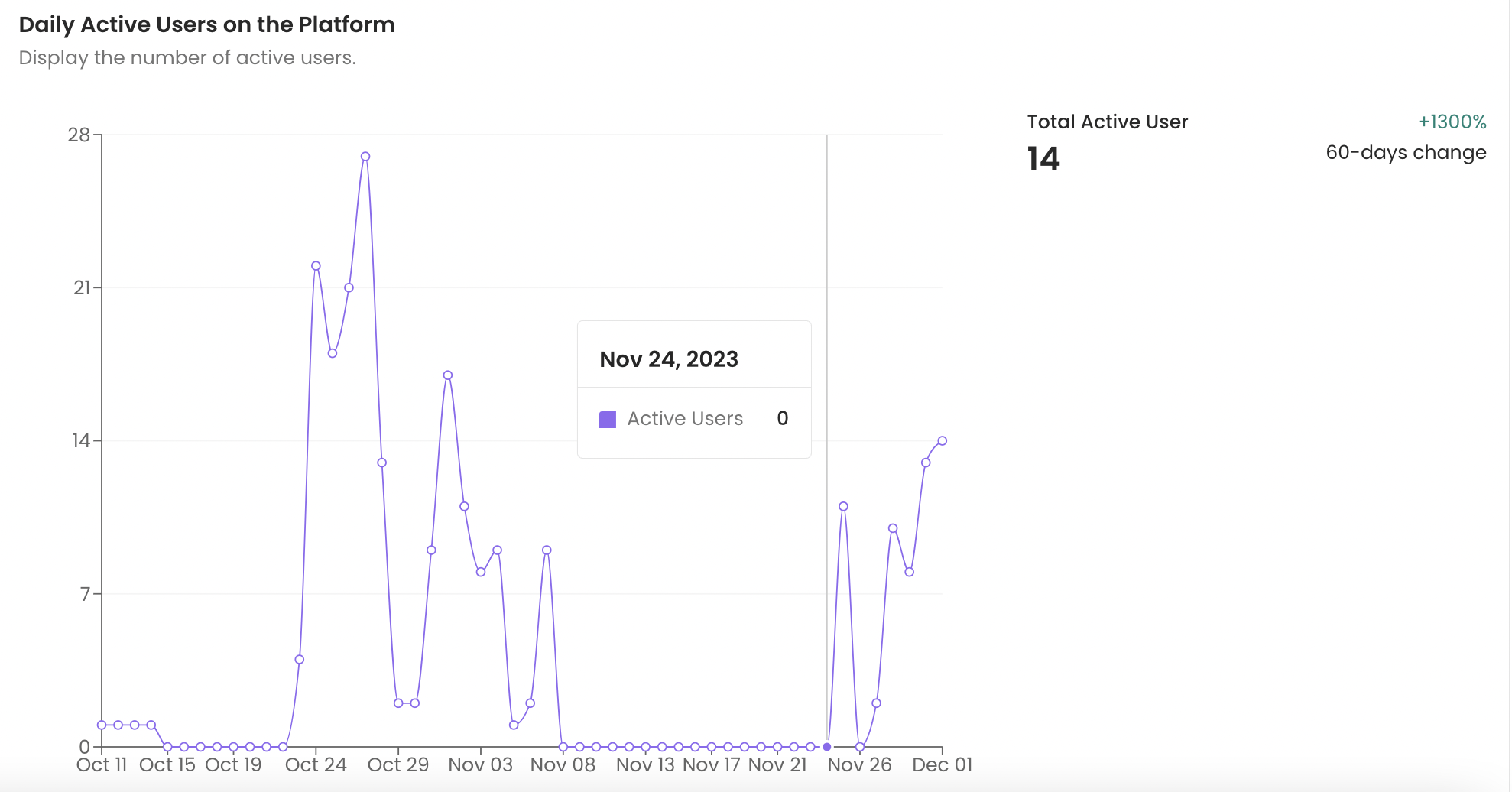Click the +1300% change percentage

tap(1452, 122)
